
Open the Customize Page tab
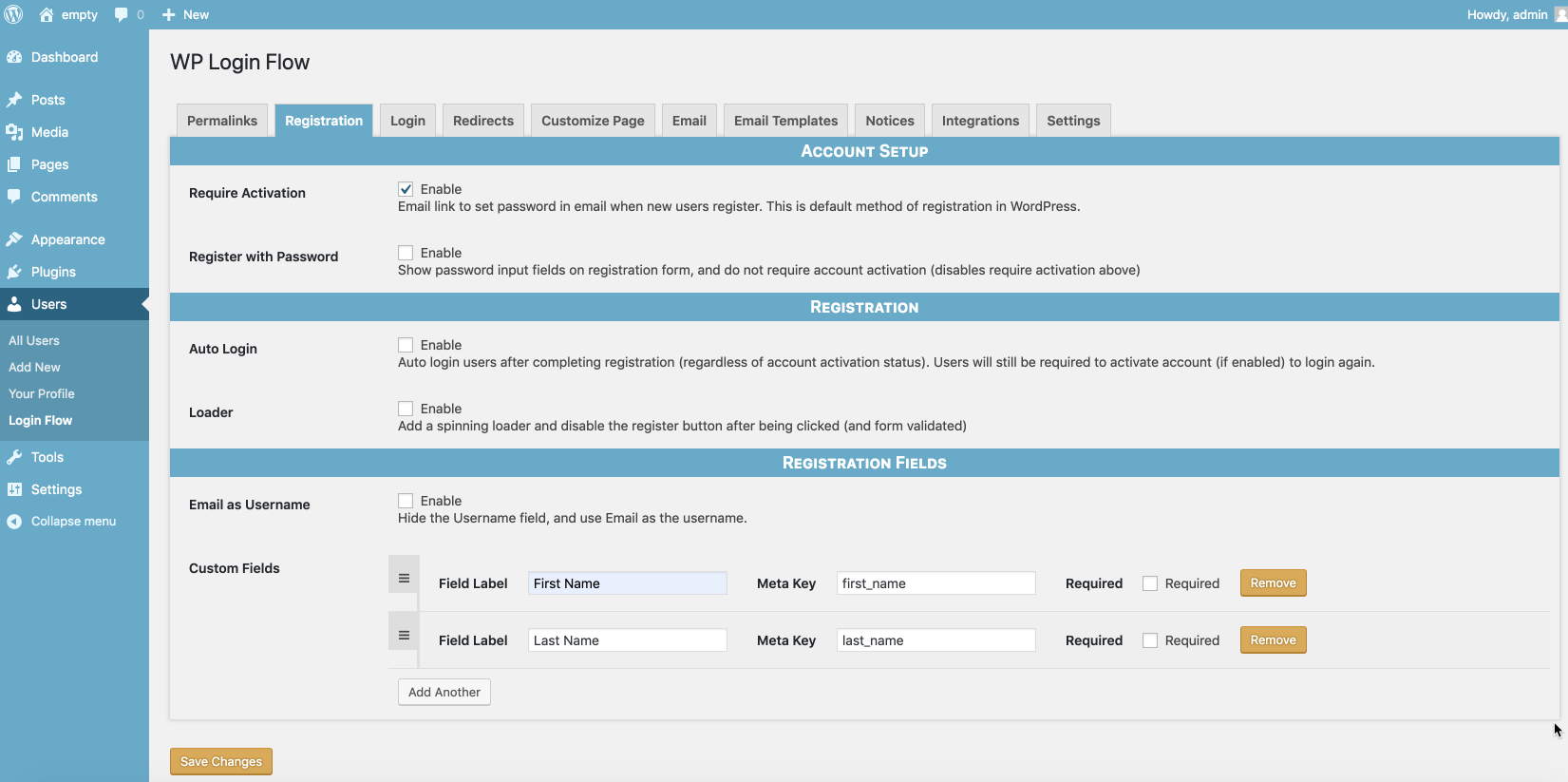[x=593, y=121]
